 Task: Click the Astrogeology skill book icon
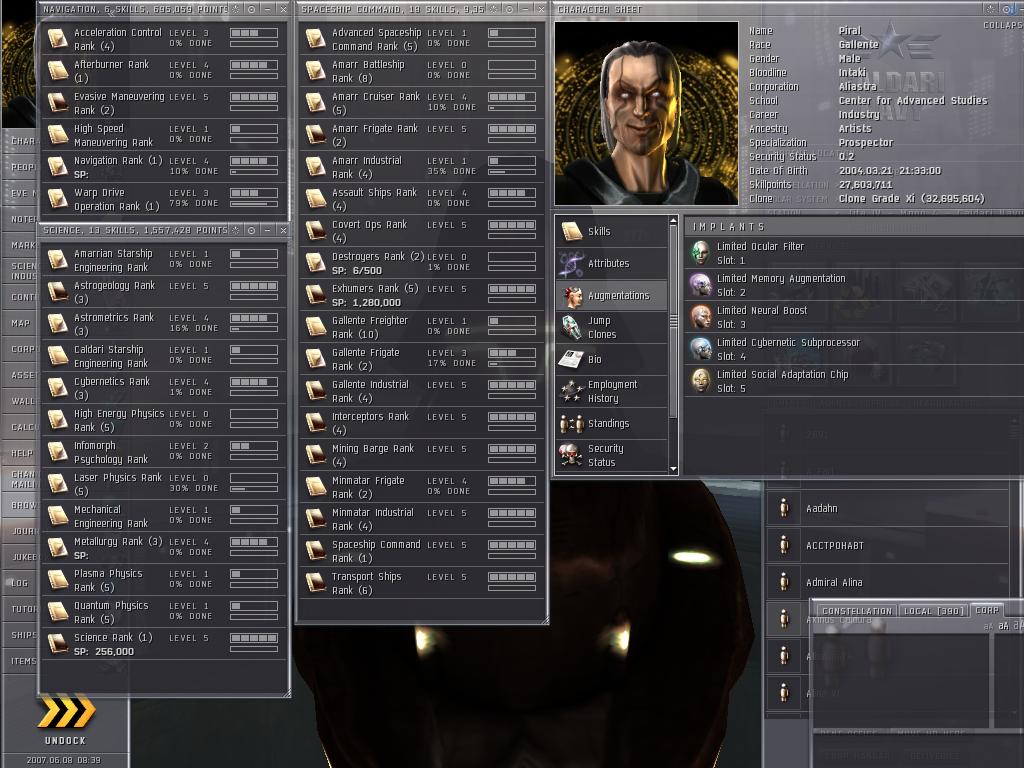pyautogui.click(x=58, y=292)
